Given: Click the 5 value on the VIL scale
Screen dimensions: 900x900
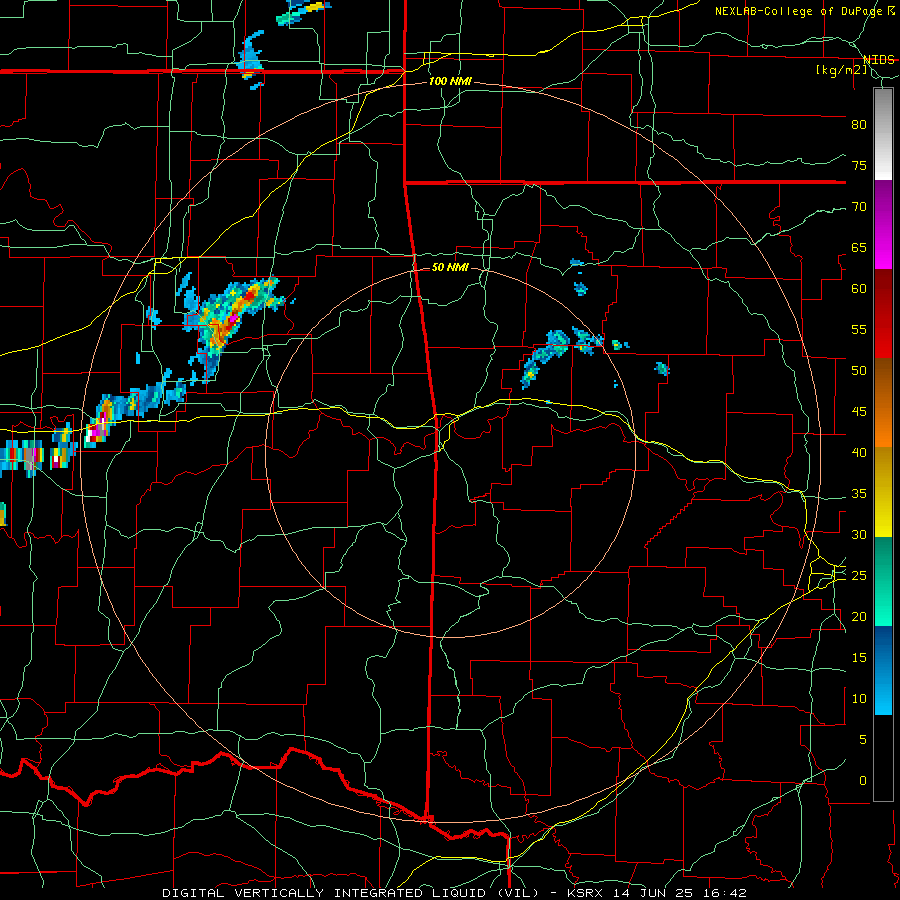Looking at the screenshot, I should pos(863,740).
